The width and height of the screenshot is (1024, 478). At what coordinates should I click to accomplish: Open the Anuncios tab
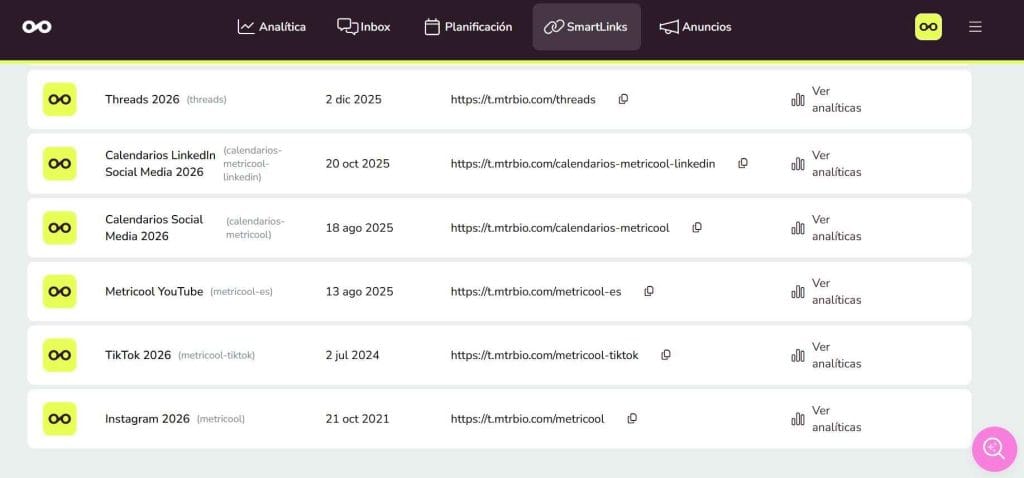point(695,27)
